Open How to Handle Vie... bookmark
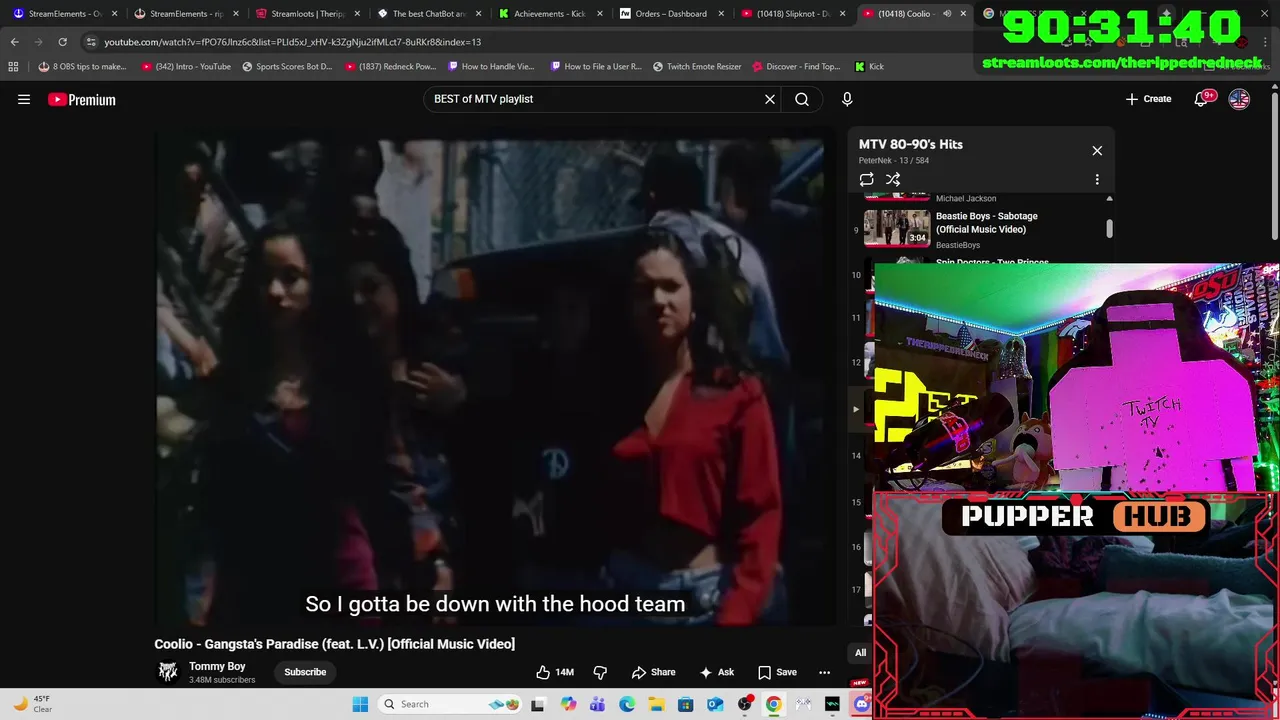The width and height of the screenshot is (1280, 720). tap(492, 67)
